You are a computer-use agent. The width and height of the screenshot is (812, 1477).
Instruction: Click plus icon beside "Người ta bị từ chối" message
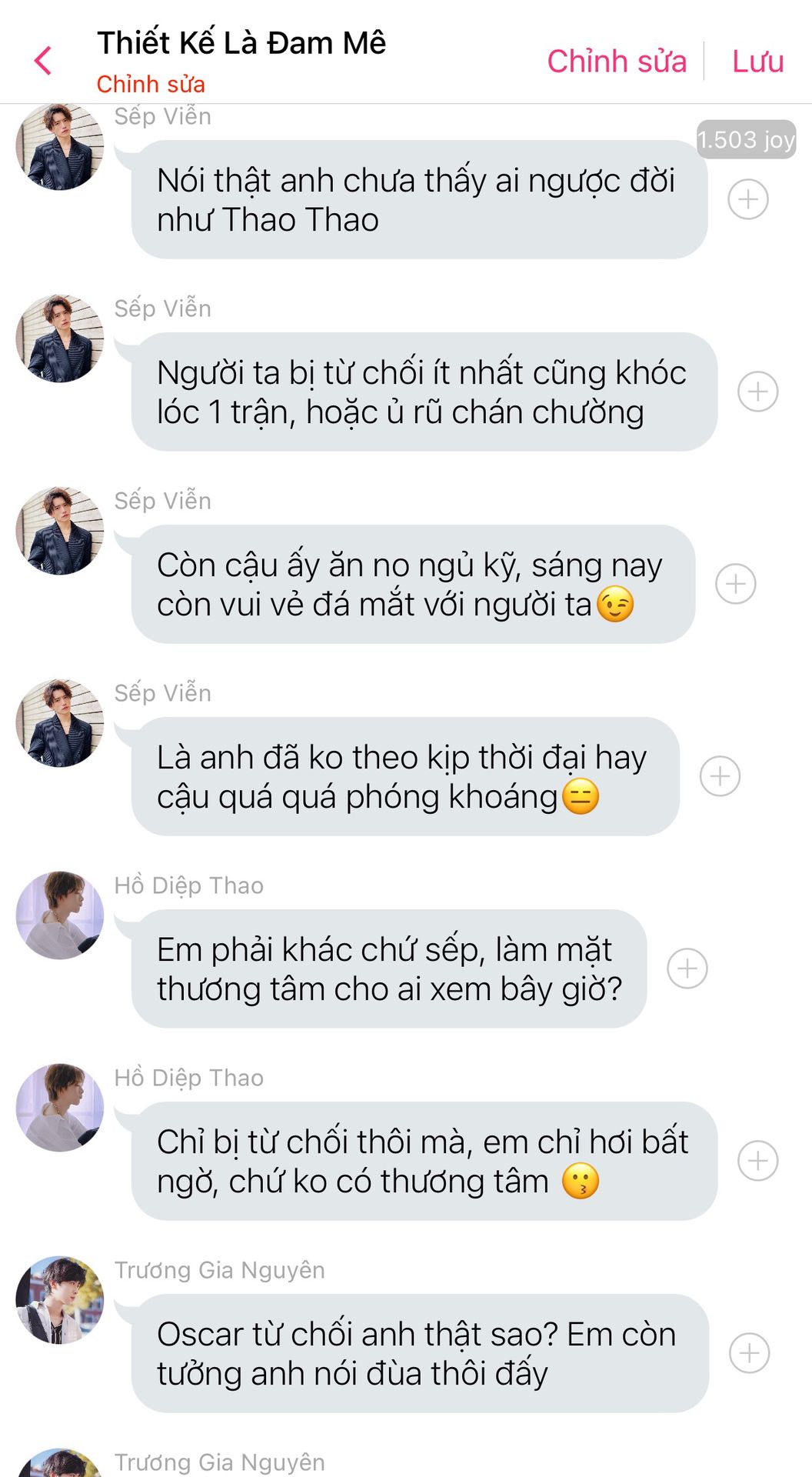(758, 392)
